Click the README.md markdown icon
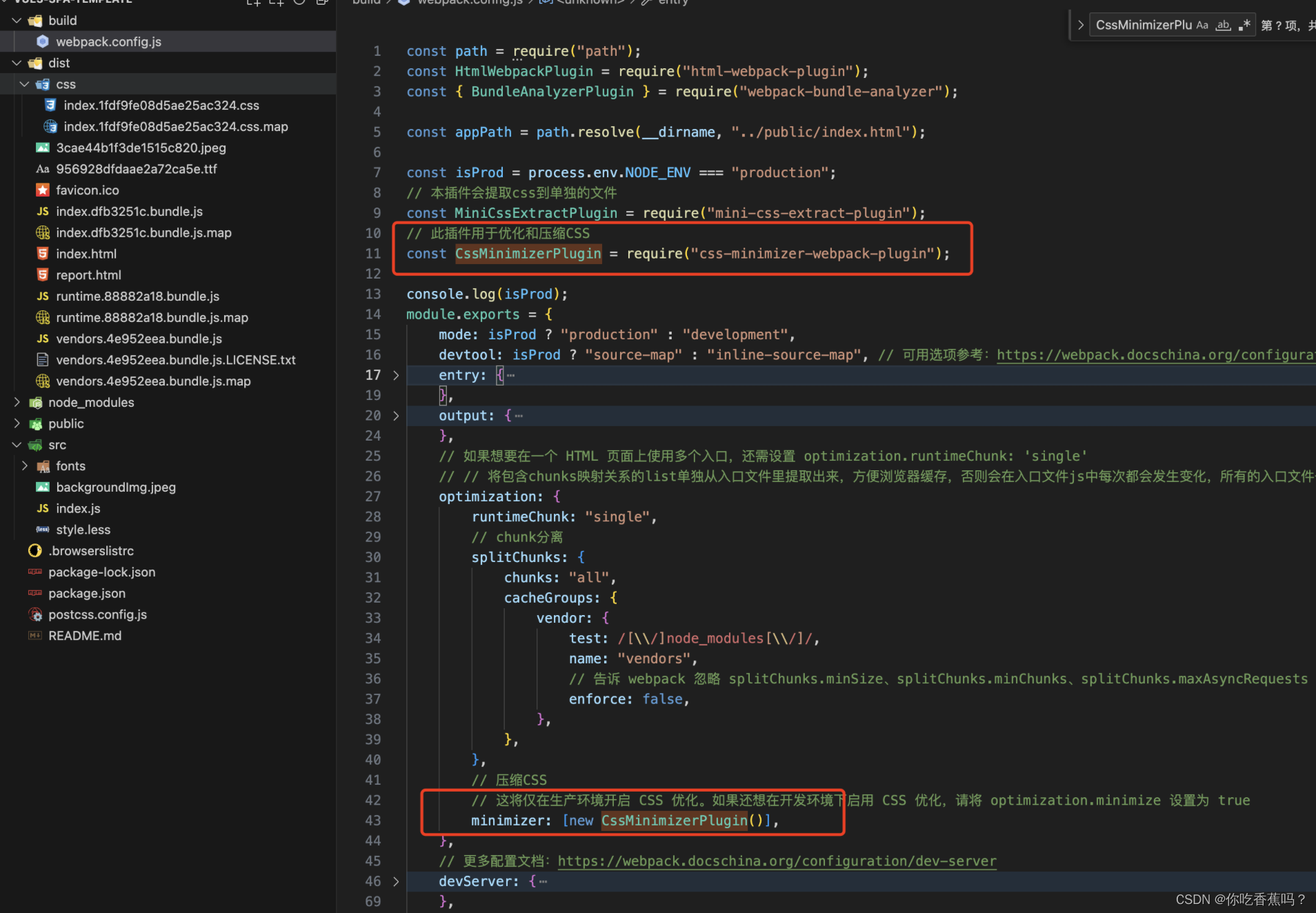The image size is (1316, 913). (35, 636)
